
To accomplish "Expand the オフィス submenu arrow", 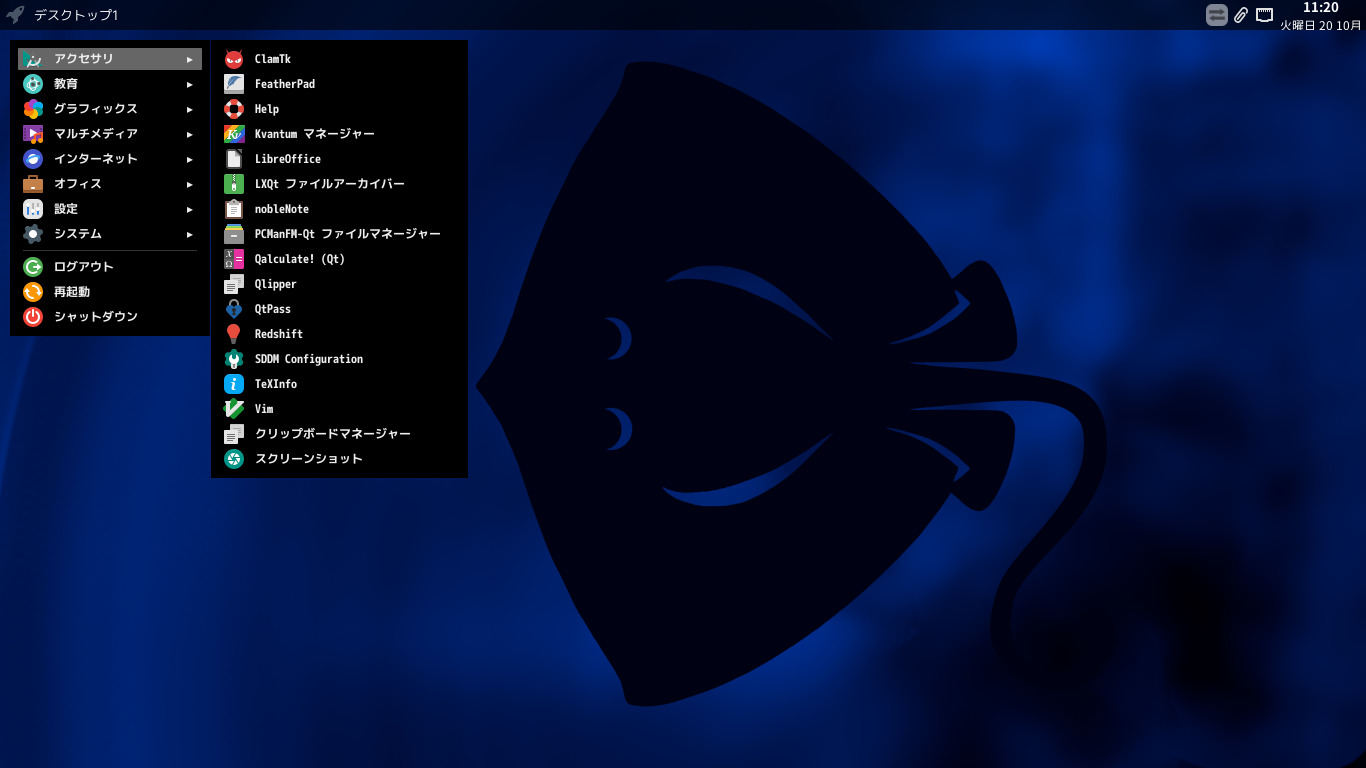I will click(x=189, y=184).
